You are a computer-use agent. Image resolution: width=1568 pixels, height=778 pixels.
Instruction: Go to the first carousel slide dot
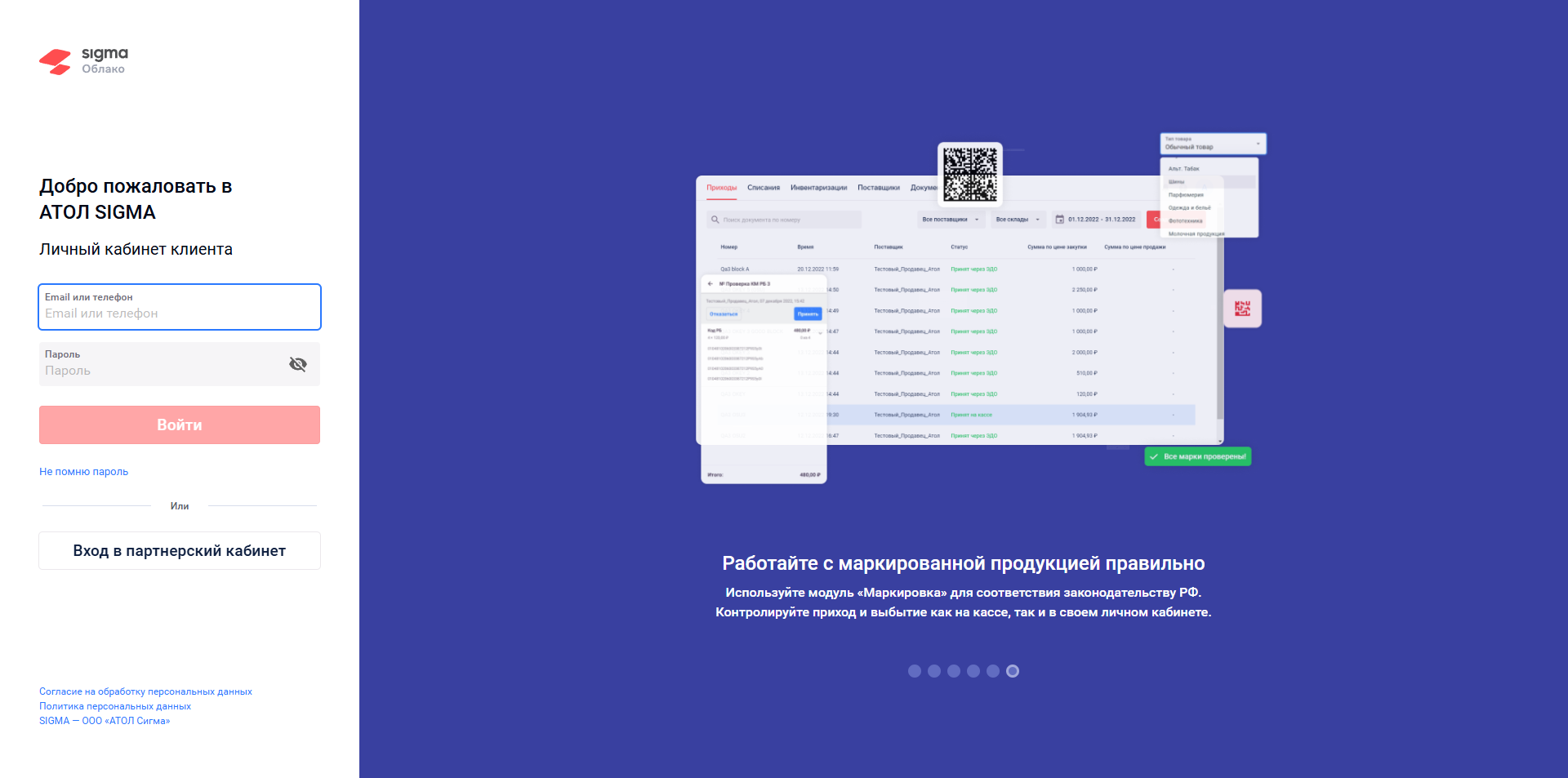click(915, 671)
